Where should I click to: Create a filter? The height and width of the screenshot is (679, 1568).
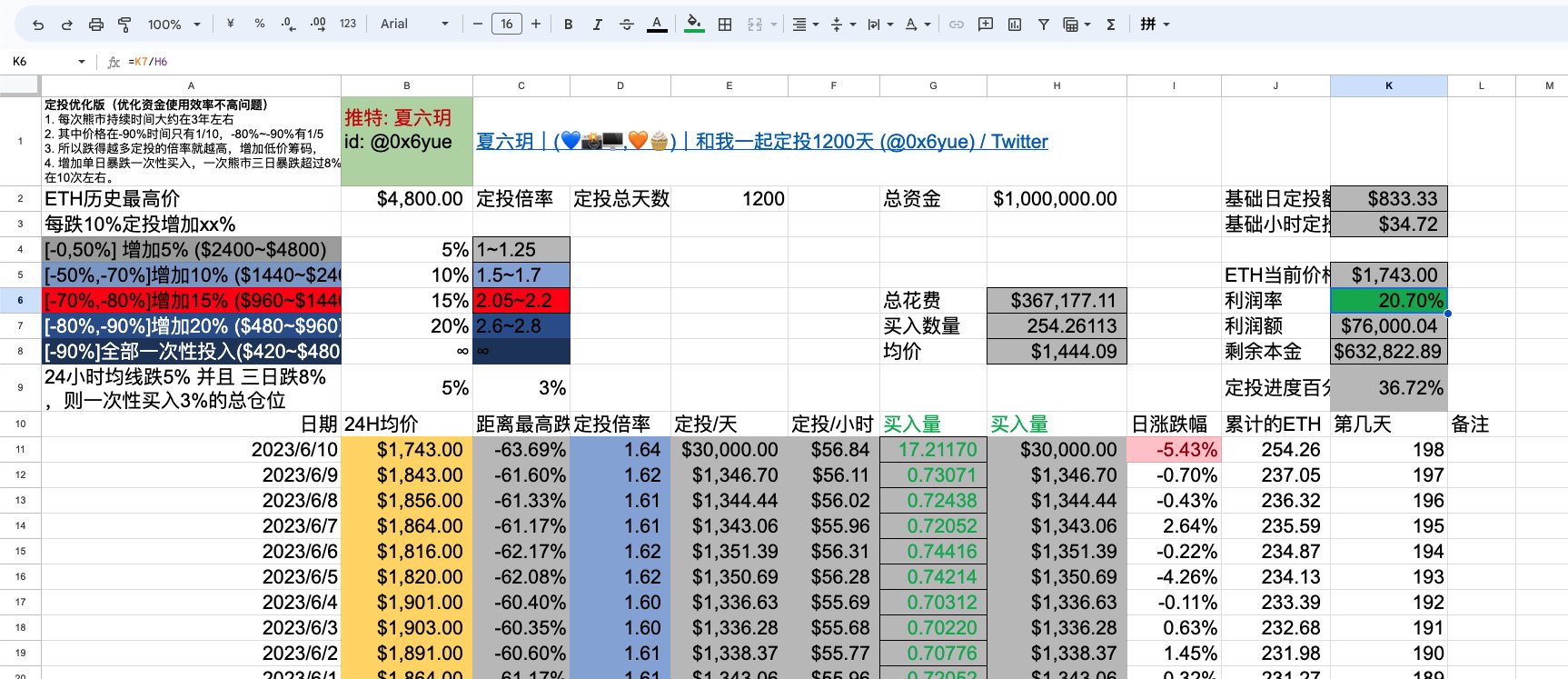(x=1044, y=25)
